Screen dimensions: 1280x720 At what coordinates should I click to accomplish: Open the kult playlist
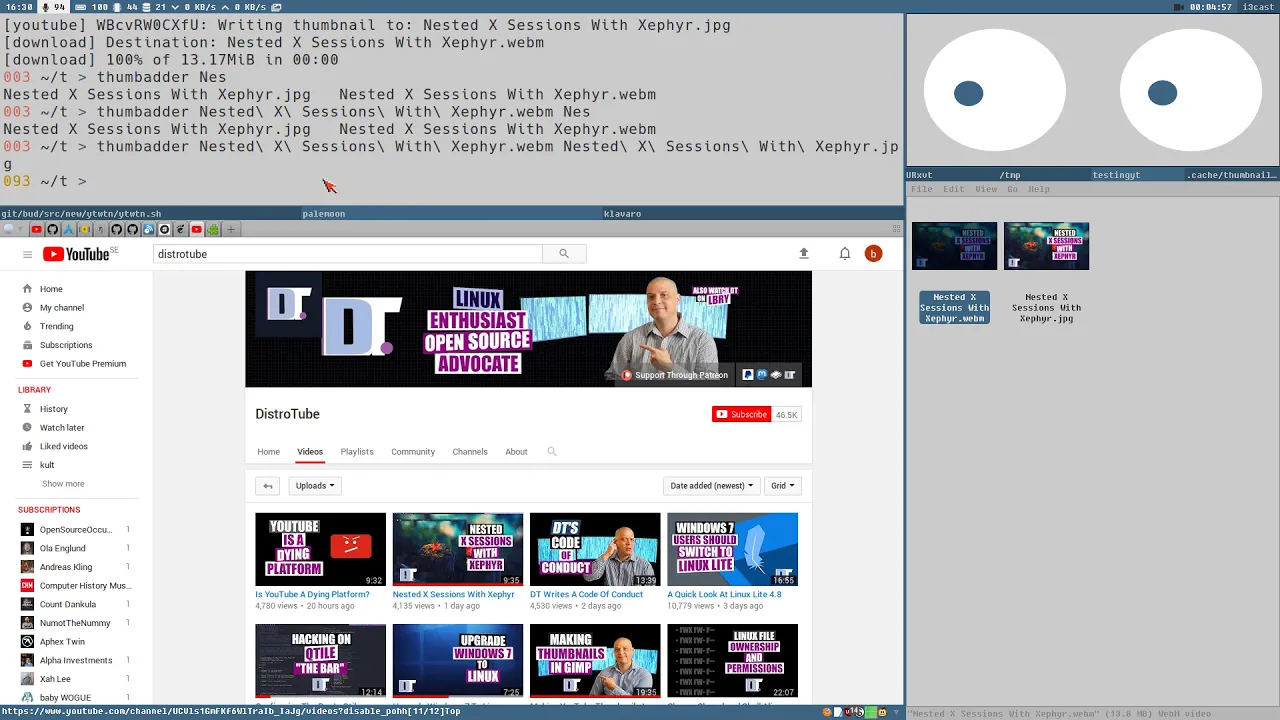(47, 465)
